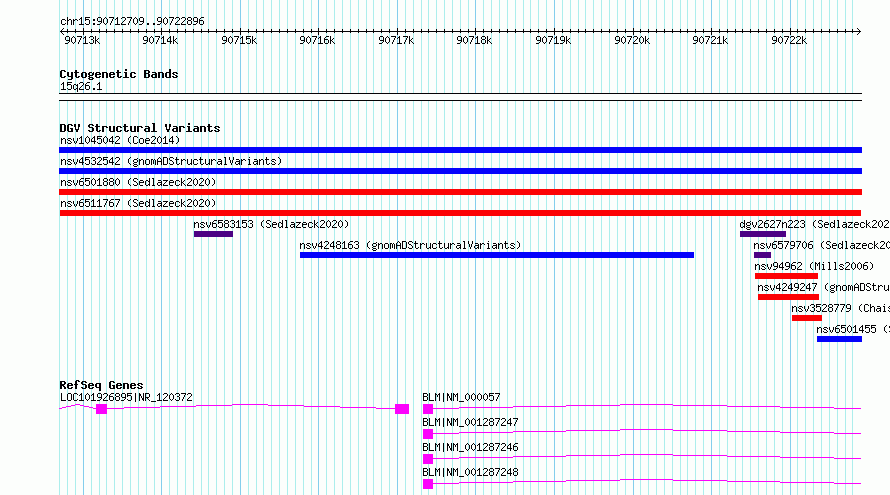Viewport: 890px width, 495px height.
Task: Open the nsv94962 (Mills2006) label
Action: pyautogui.click(x=814, y=266)
